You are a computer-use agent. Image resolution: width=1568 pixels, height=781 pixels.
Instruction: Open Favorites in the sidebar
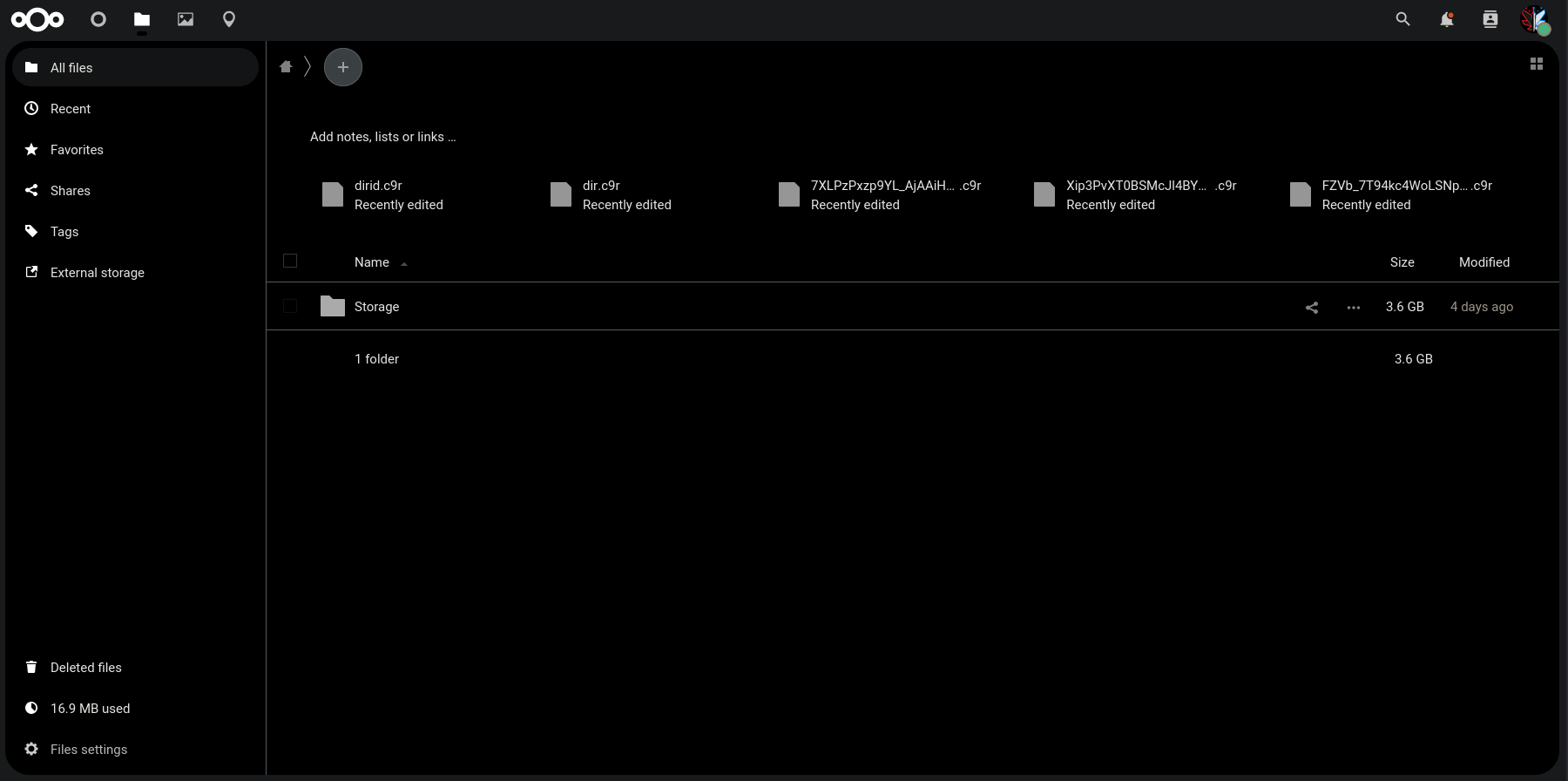(77, 150)
